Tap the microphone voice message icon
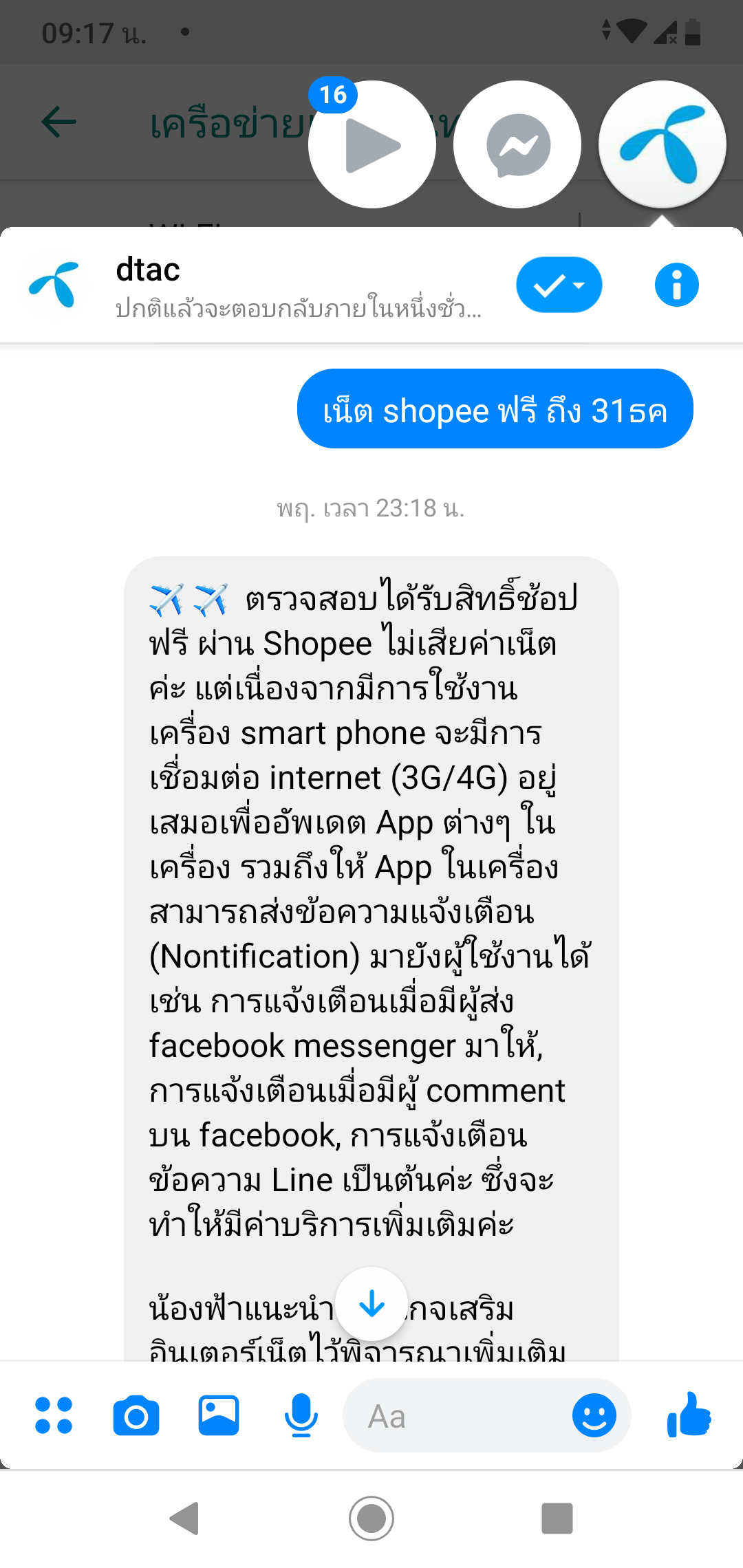 [301, 1416]
